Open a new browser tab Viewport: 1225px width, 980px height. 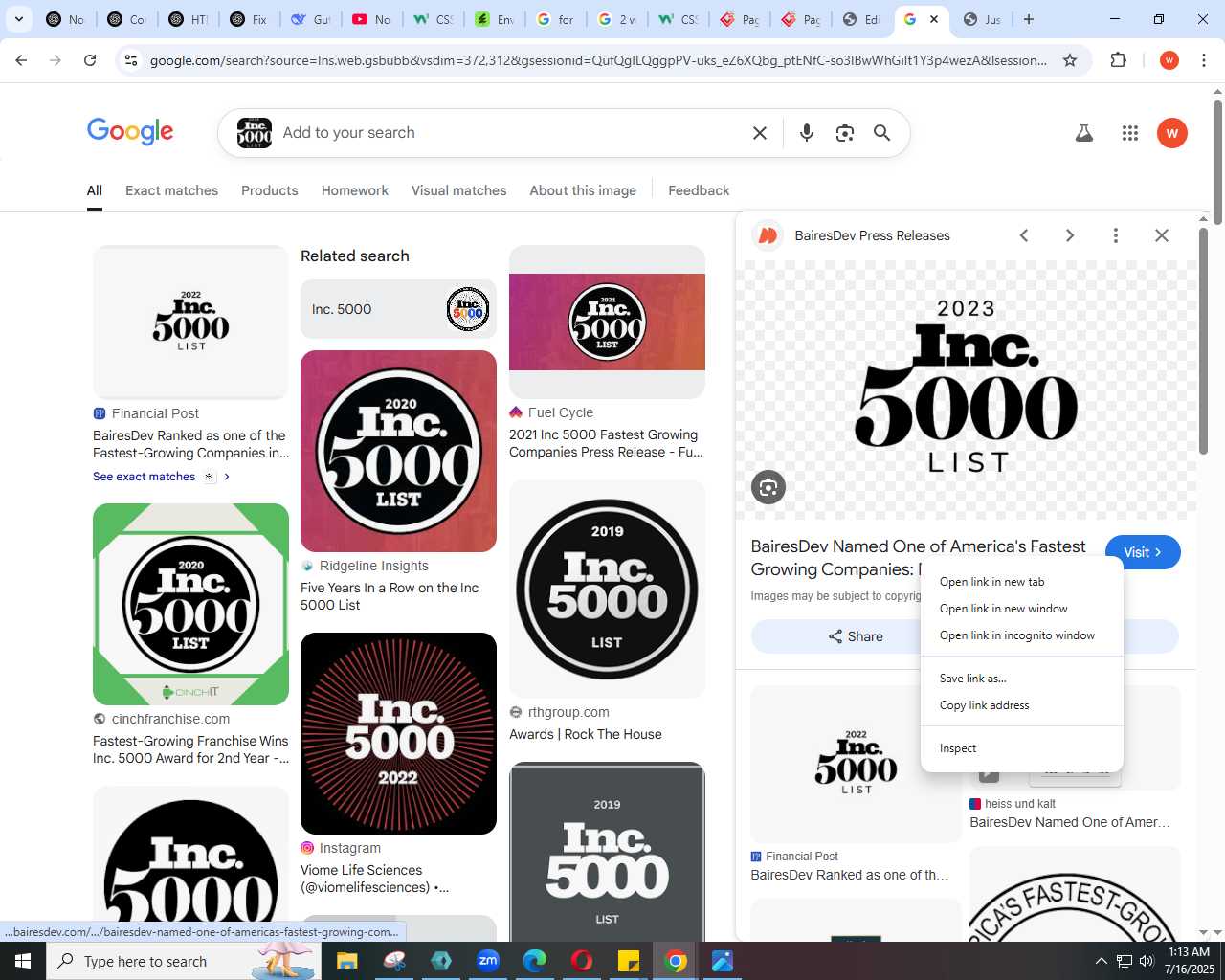[x=1029, y=19]
